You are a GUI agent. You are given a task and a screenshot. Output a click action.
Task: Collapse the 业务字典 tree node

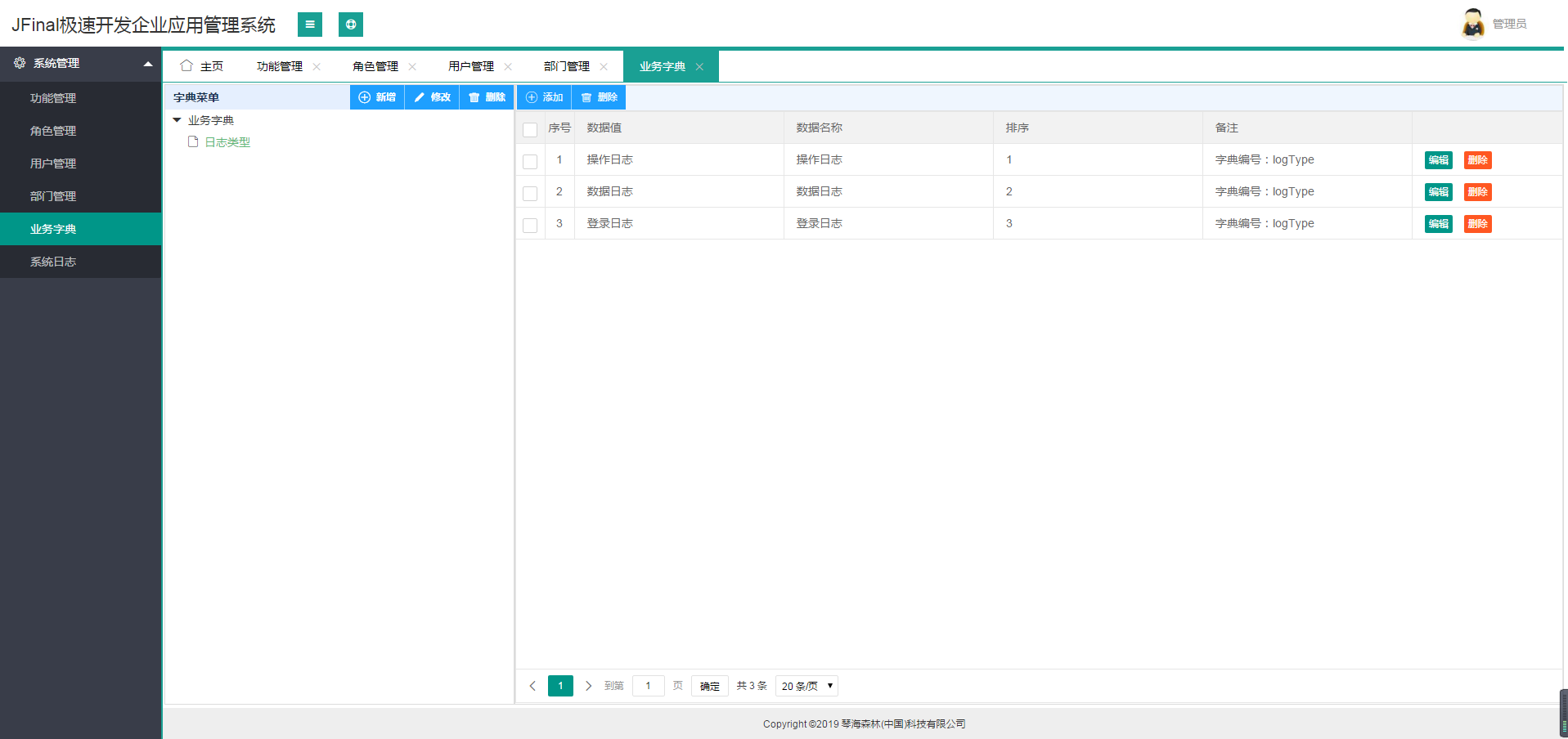coord(177,120)
